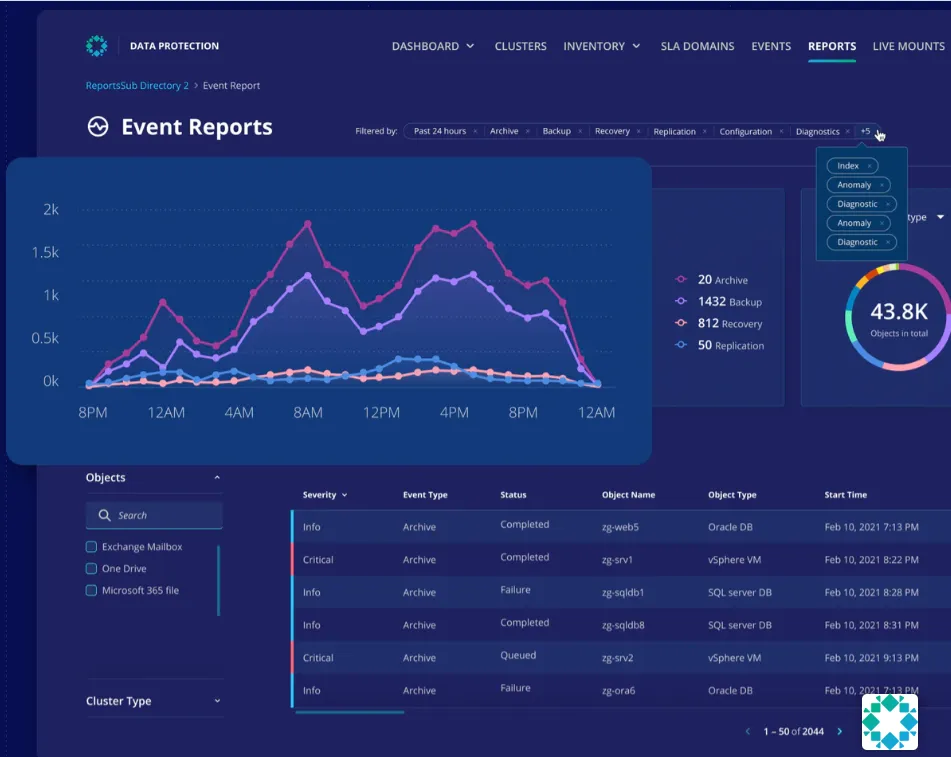Viewport: 951px width, 757px height.
Task: Click the Archive legend marker icon
Action: (x=681, y=279)
